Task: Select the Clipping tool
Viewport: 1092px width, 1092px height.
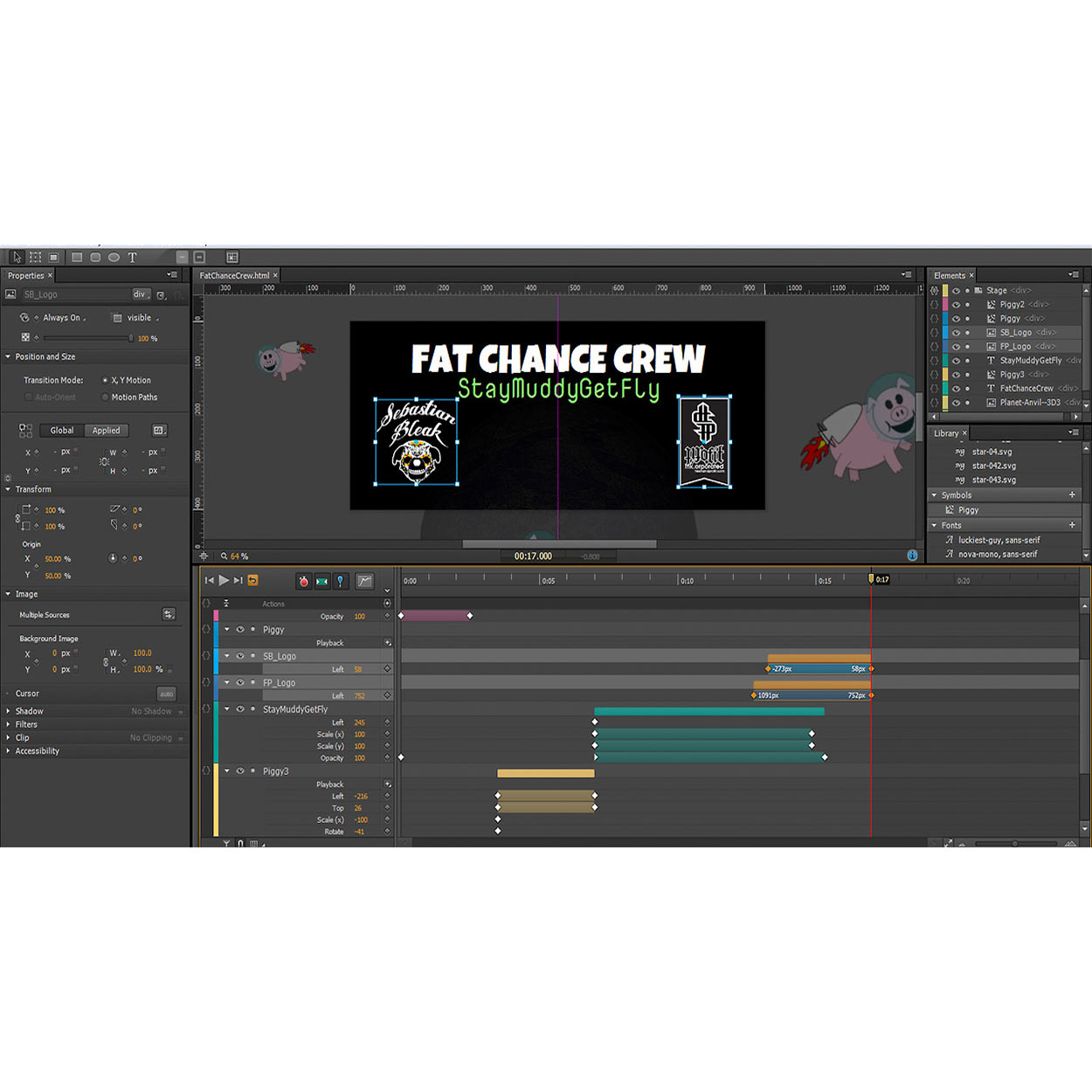Action: pos(54,257)
